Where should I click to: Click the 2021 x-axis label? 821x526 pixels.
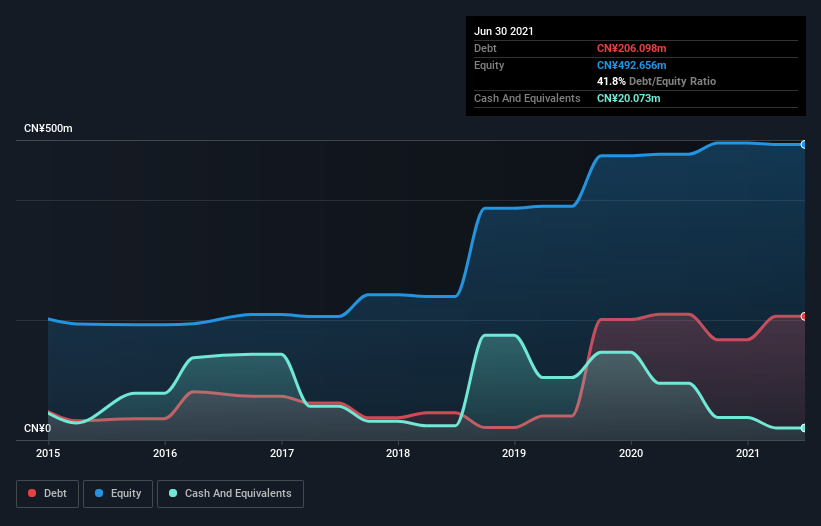(x=748, y=453)
